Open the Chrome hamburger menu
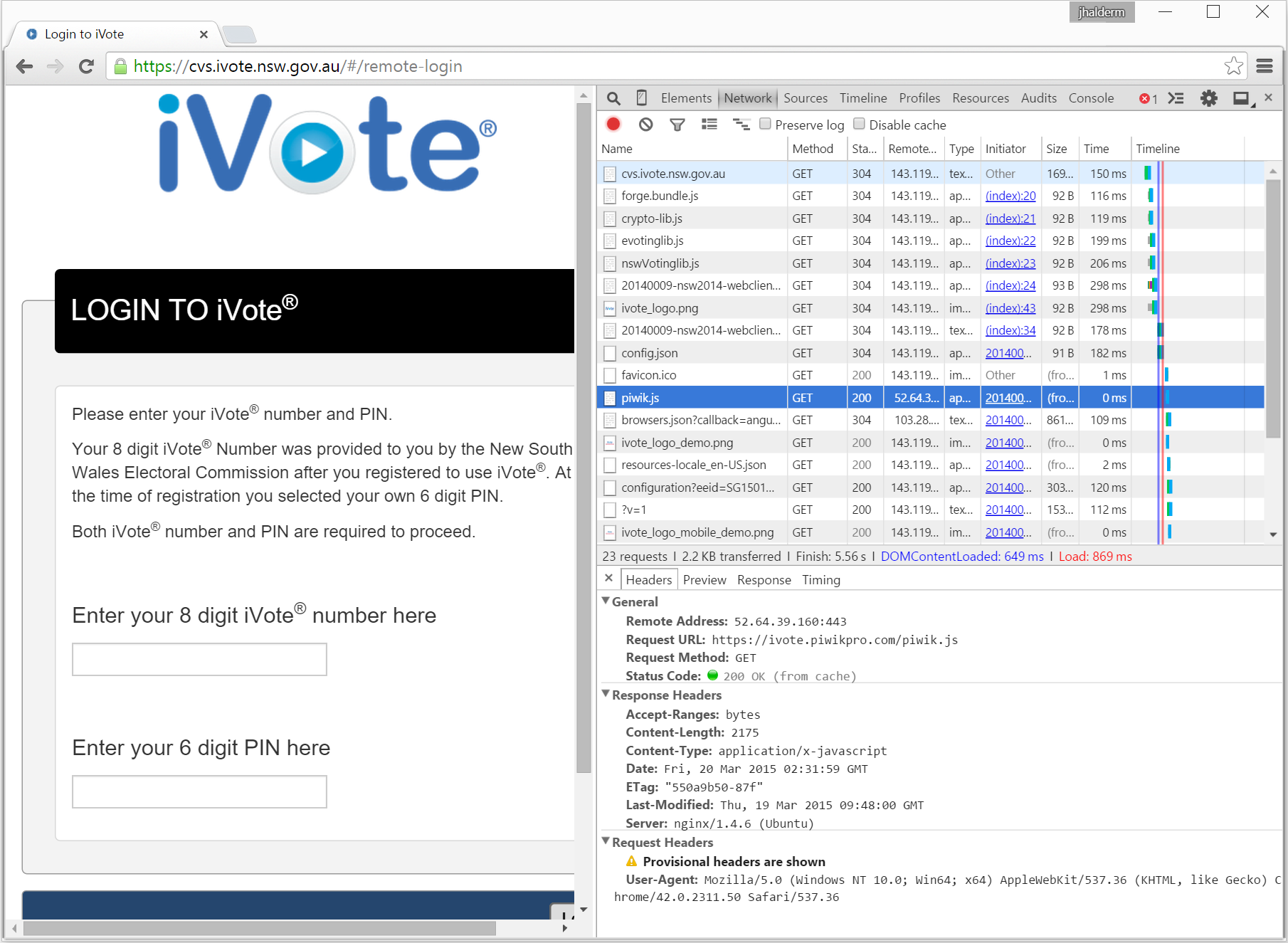This screenshot has height=943, width=1288. click(1265, 66)
